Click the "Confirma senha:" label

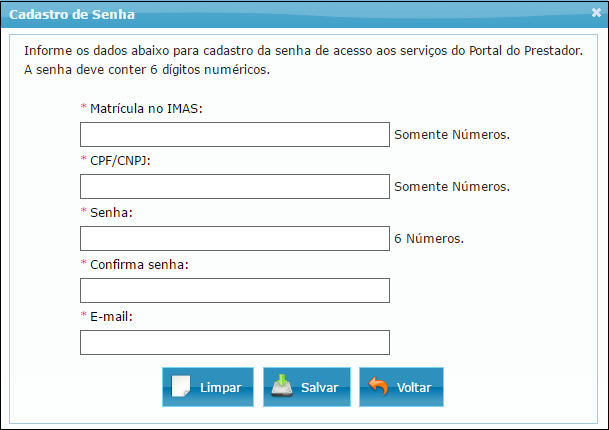tap(139, 264)
